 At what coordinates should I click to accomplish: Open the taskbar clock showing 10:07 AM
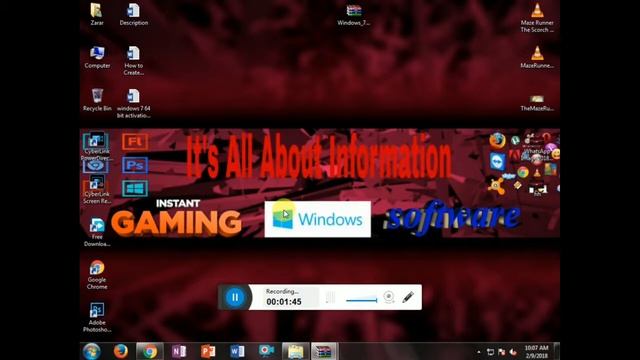point(536,351)
